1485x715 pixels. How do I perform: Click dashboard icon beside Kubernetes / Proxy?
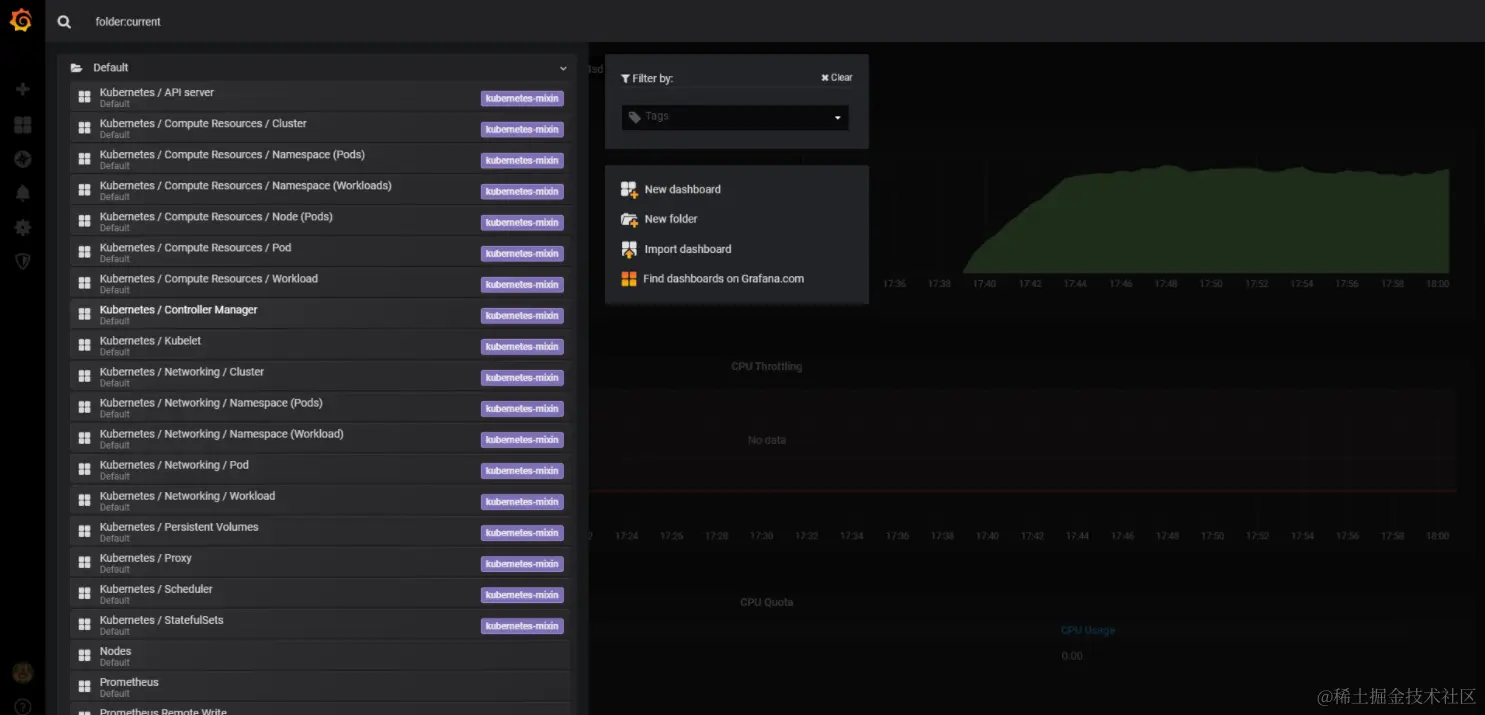(85, 563)
